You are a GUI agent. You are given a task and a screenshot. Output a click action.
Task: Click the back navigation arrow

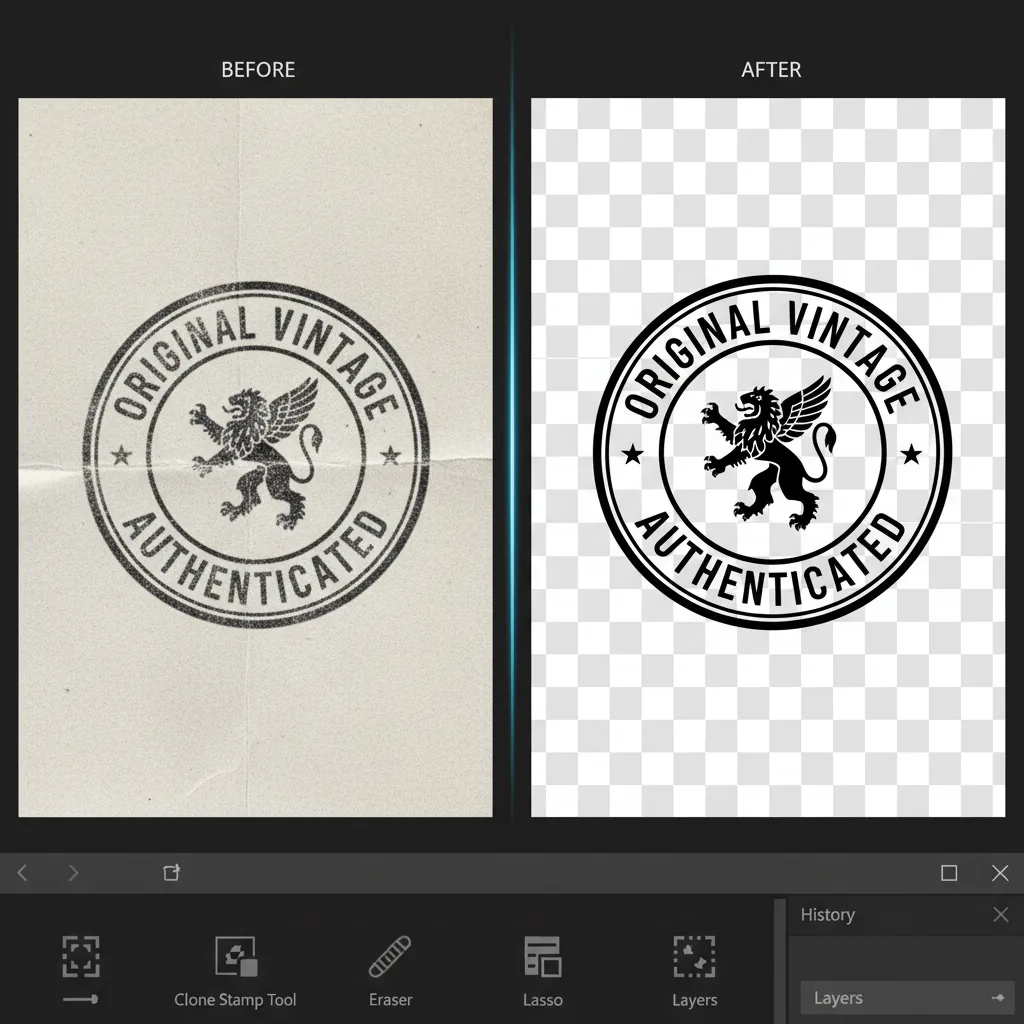tap(22, 872)
